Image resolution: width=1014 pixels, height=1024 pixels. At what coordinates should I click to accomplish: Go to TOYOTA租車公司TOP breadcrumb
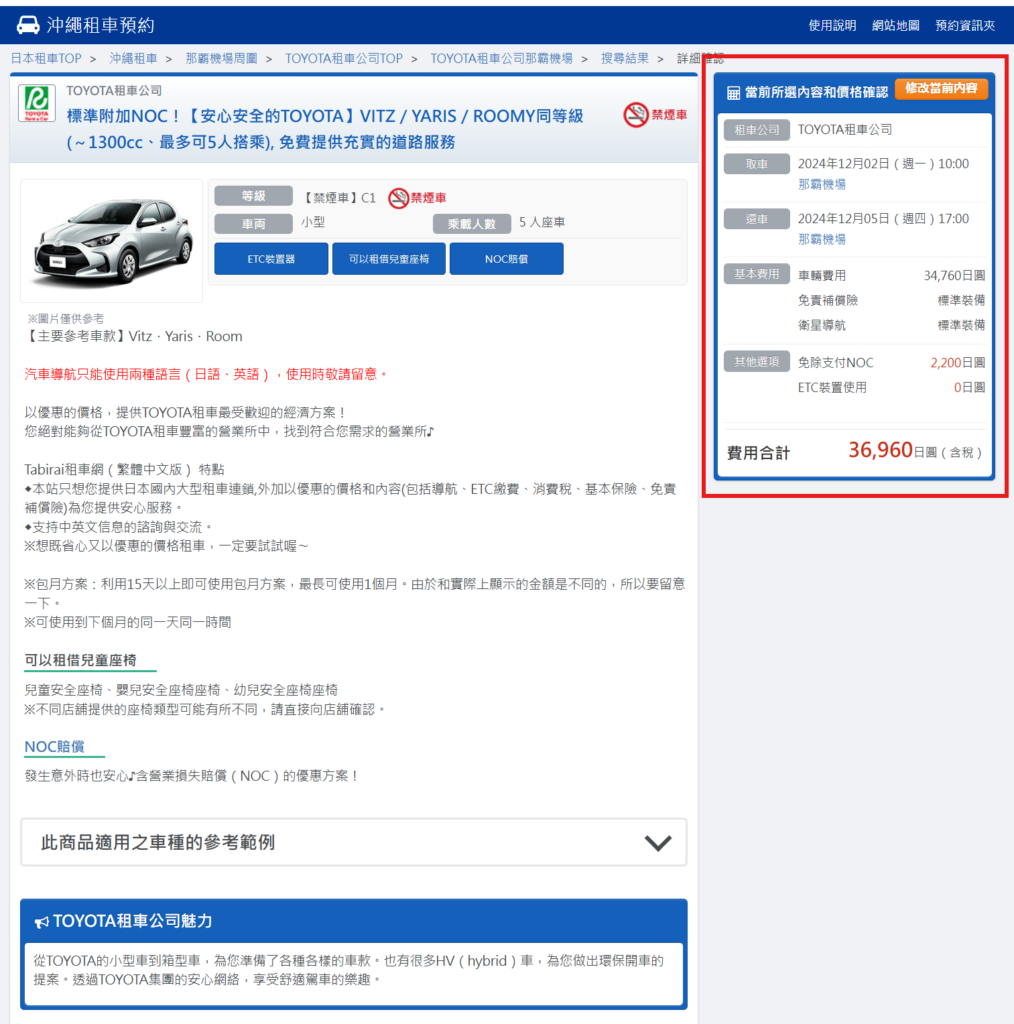pos(343,58)
